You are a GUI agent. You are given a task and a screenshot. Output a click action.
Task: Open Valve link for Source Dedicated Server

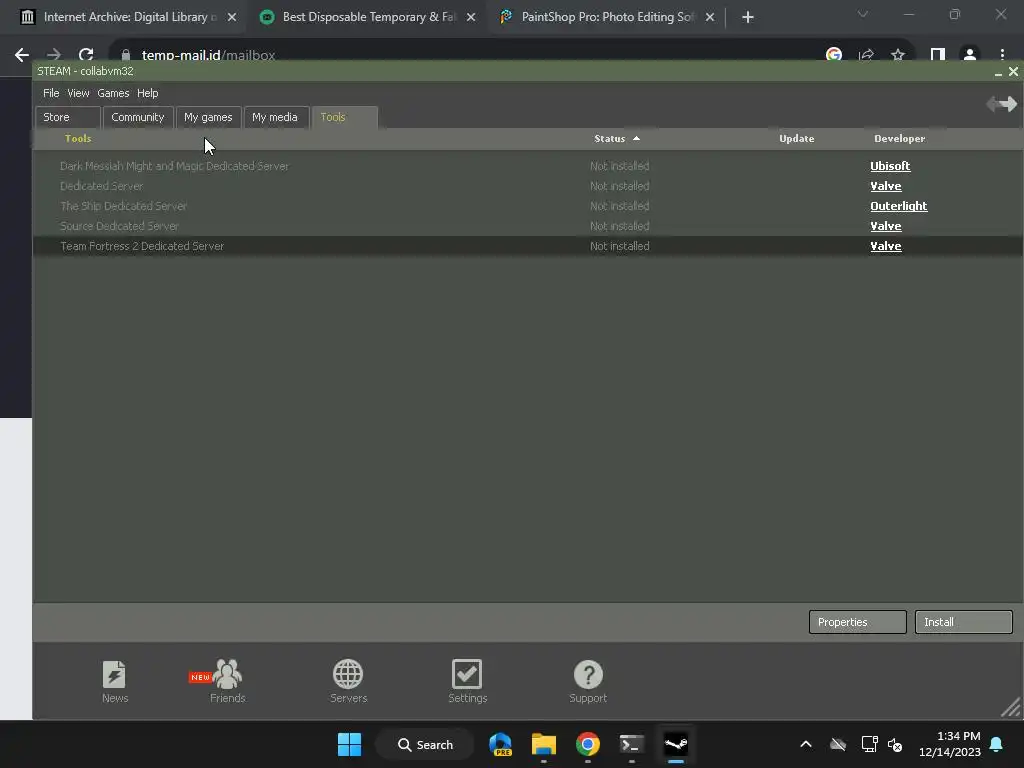click(886, 226)
